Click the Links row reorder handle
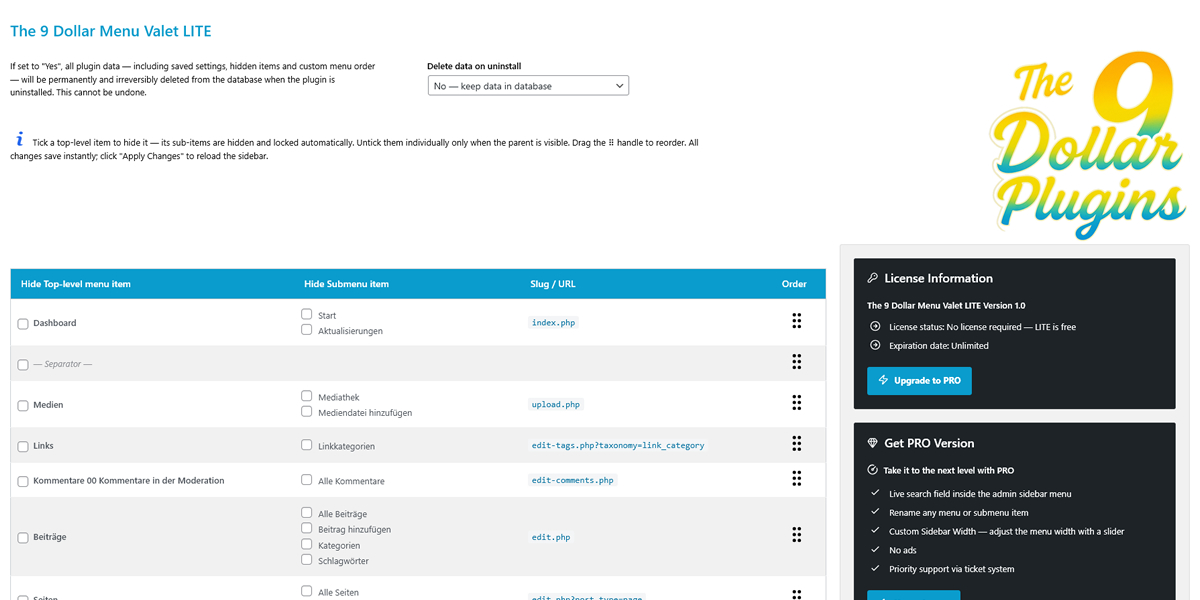The image size is (1200, 600). [x=796, y=444]
